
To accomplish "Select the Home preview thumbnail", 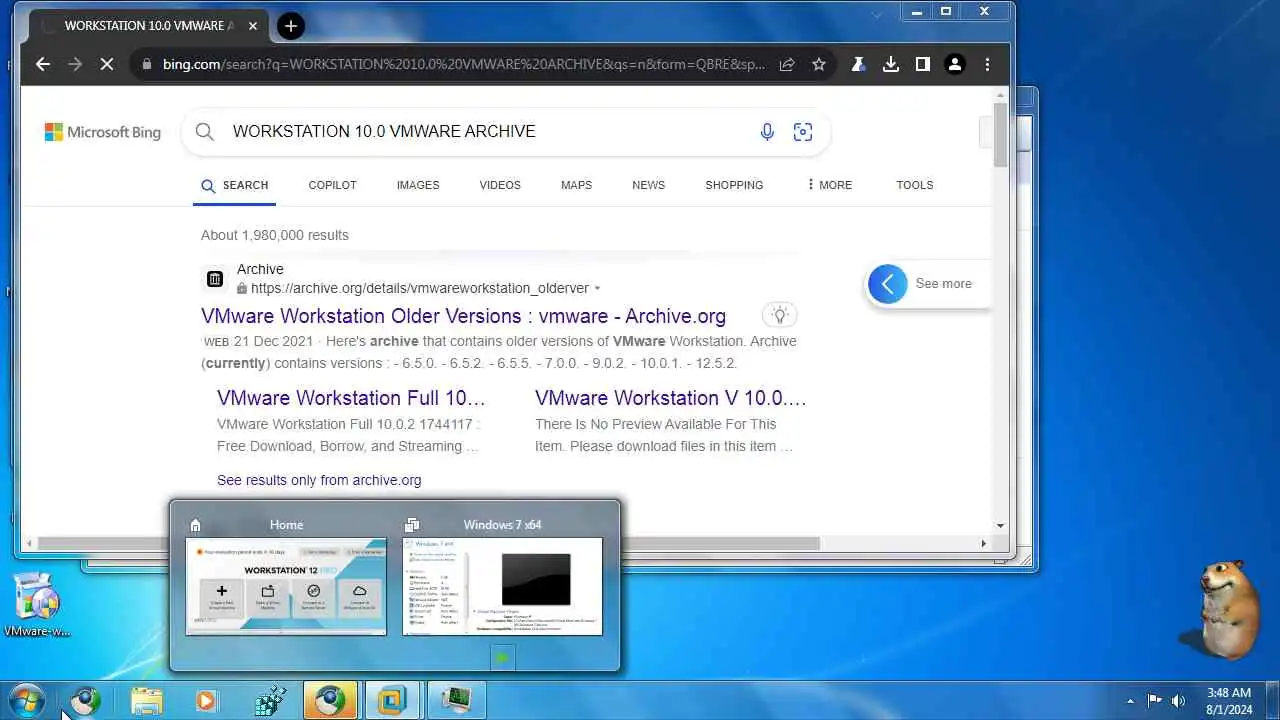I will click(x=286, y=586).
